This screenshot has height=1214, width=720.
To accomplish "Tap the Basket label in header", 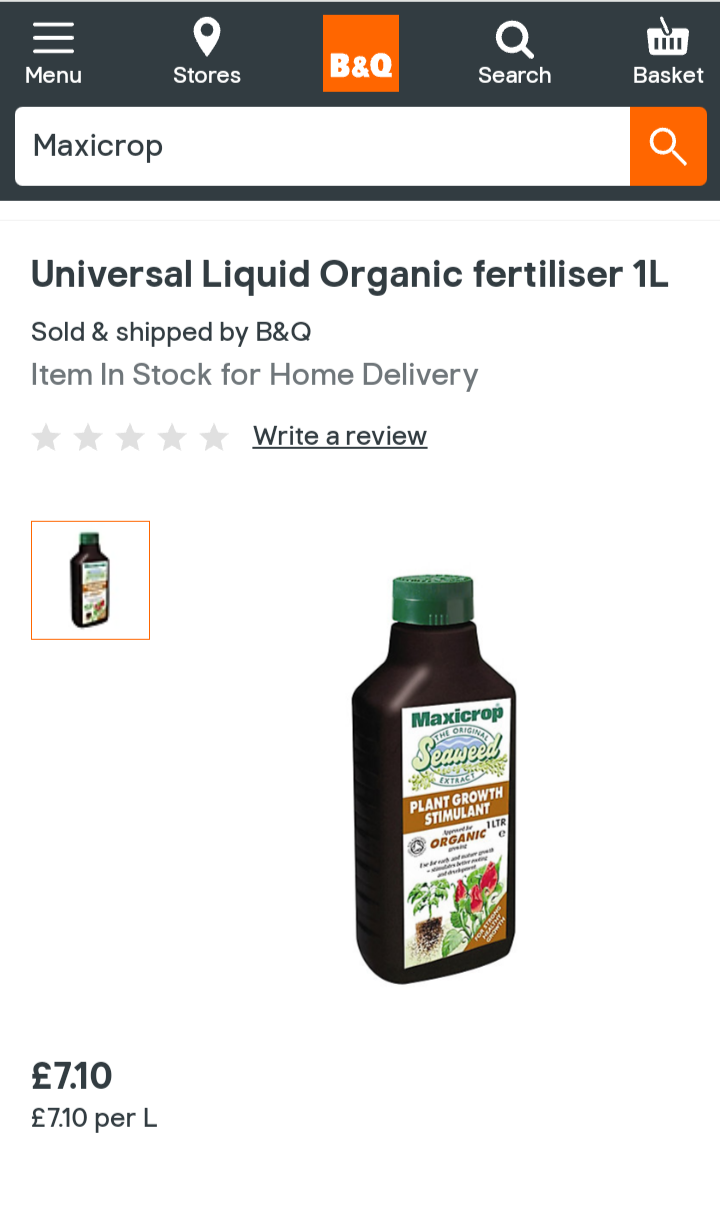I will click(x=668, y=75).
